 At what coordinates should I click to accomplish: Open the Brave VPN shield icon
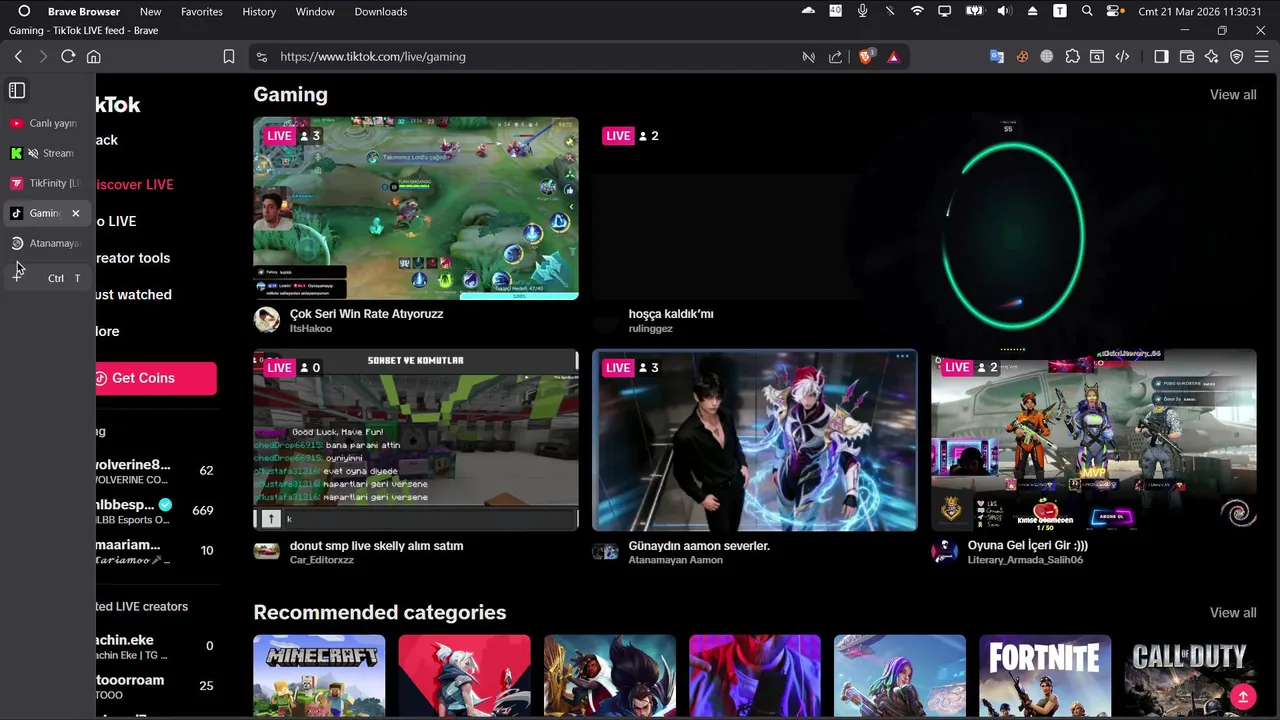pos(1237,57)
